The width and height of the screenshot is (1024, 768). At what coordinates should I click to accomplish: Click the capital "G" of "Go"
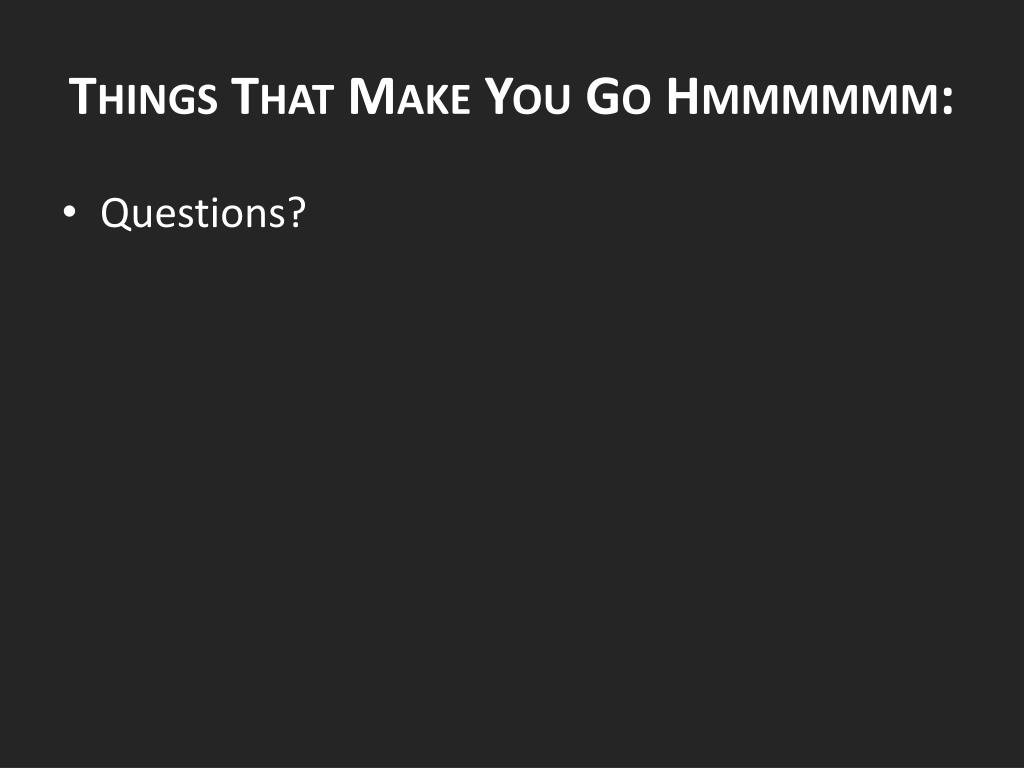pos(602,97)
